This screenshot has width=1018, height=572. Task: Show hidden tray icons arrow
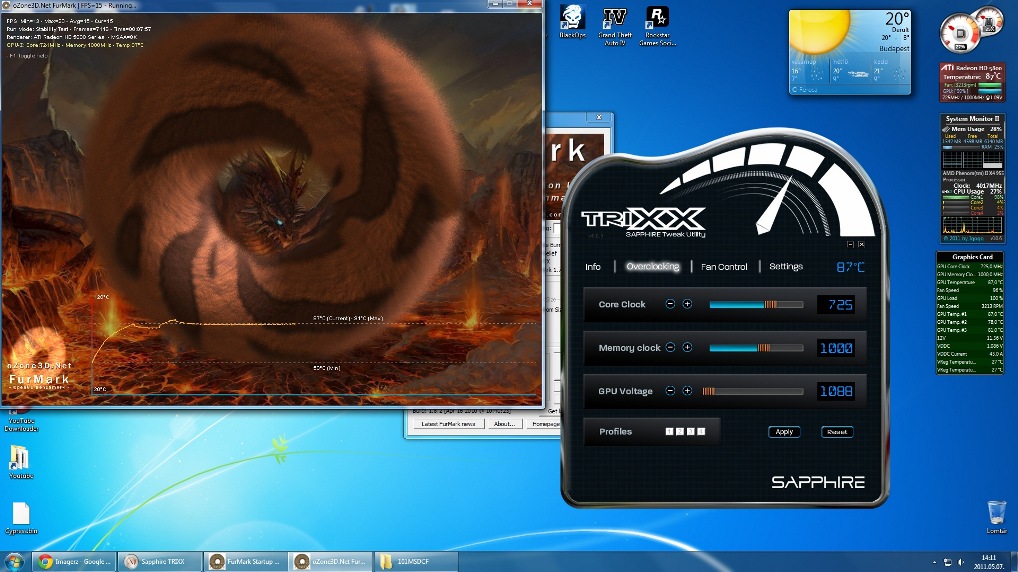934,562
